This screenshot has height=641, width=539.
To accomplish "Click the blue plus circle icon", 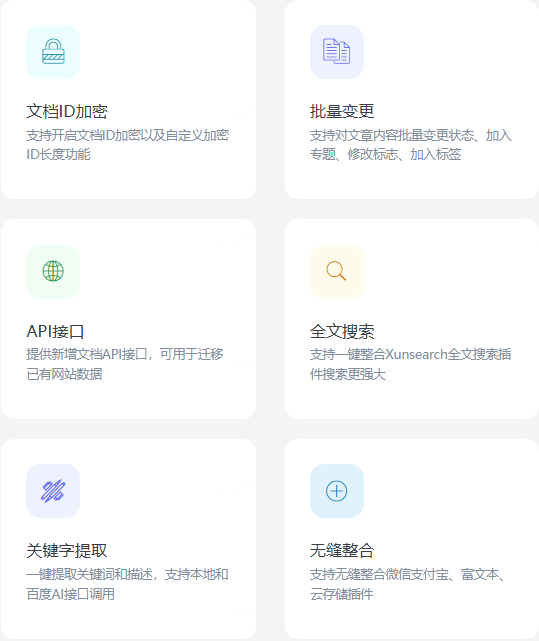I will [337, 491].
